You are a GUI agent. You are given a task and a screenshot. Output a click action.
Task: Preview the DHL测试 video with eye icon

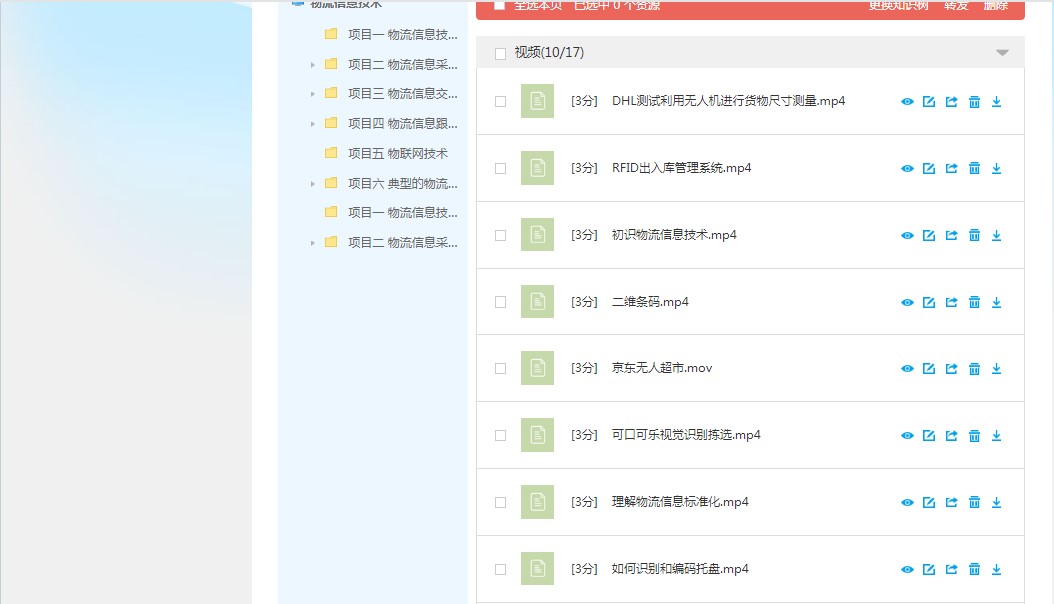pos(907,102)
